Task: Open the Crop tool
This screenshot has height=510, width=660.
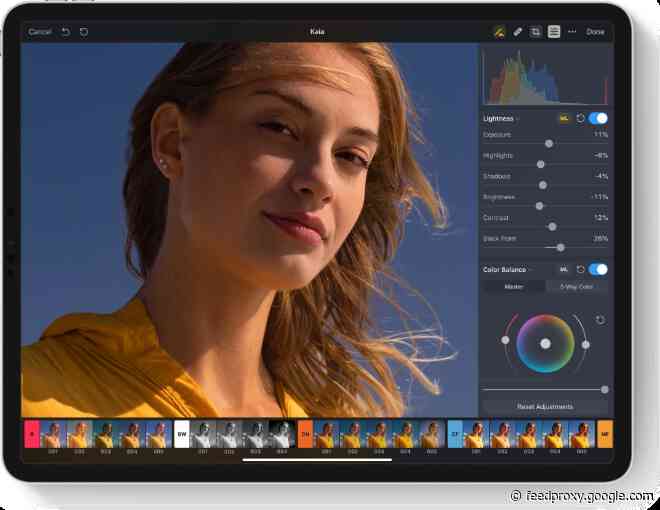Action: point(535,32)
